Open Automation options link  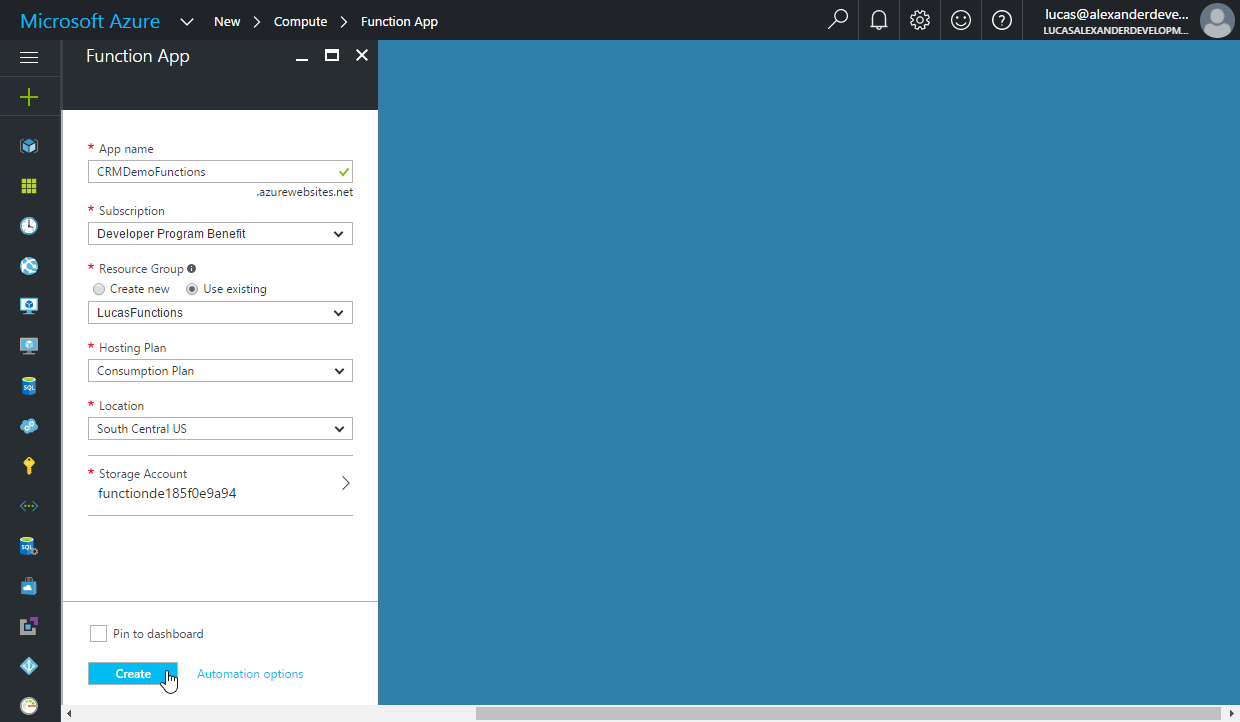click(250, 674)
